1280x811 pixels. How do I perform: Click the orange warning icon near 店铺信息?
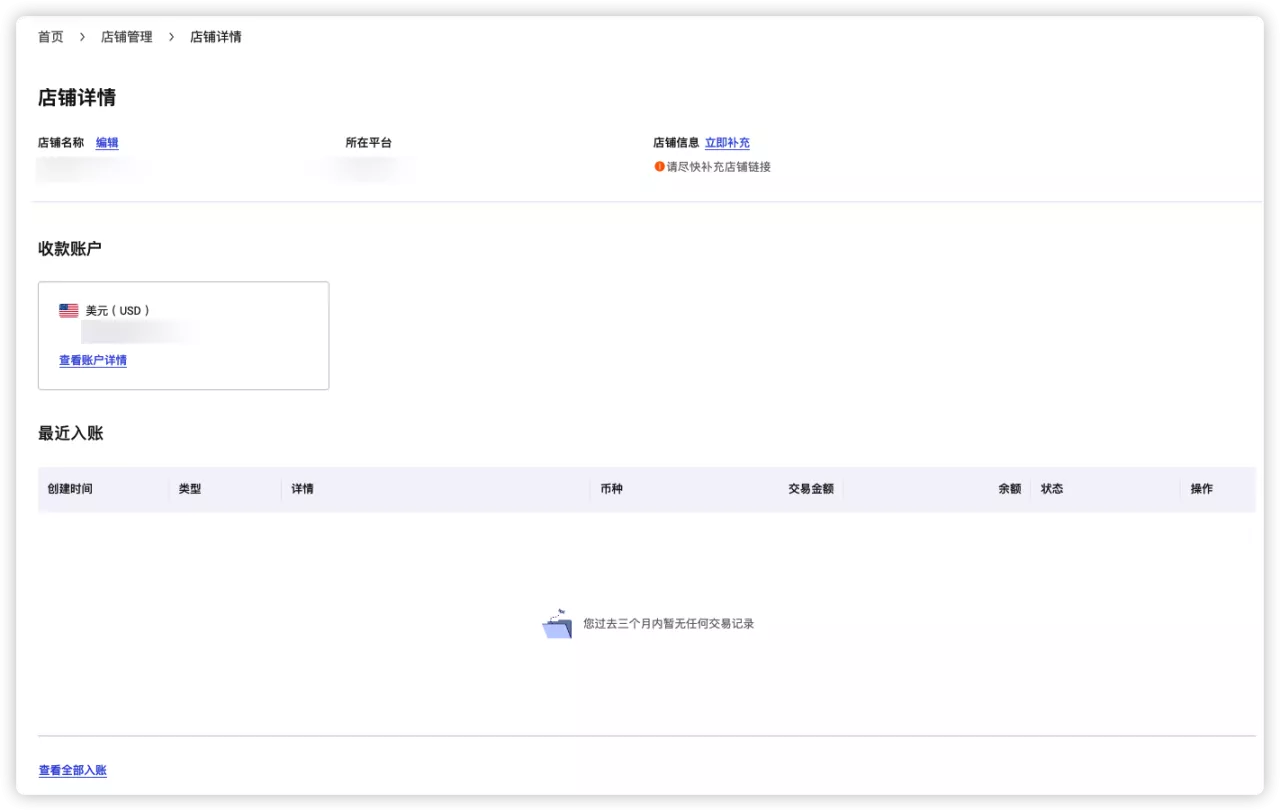(656, 167)
